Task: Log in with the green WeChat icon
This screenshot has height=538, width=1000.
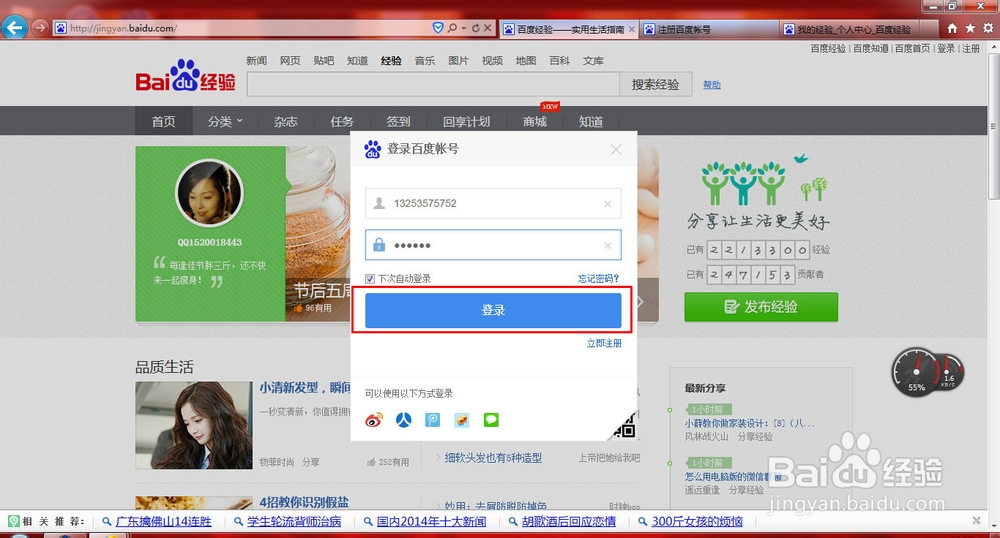Action: (x=491, y=420)
